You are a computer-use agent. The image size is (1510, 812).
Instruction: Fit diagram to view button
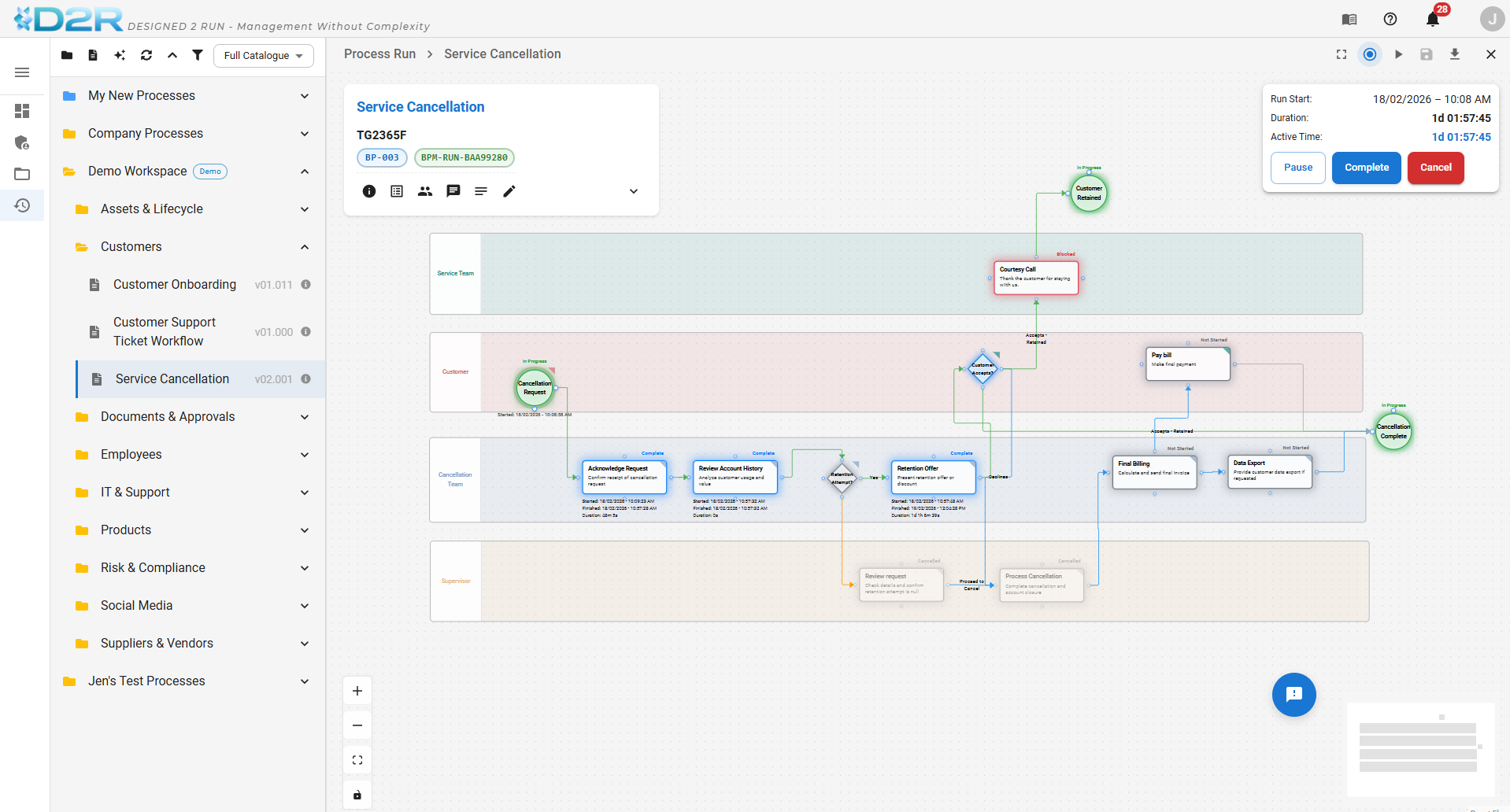357,760
